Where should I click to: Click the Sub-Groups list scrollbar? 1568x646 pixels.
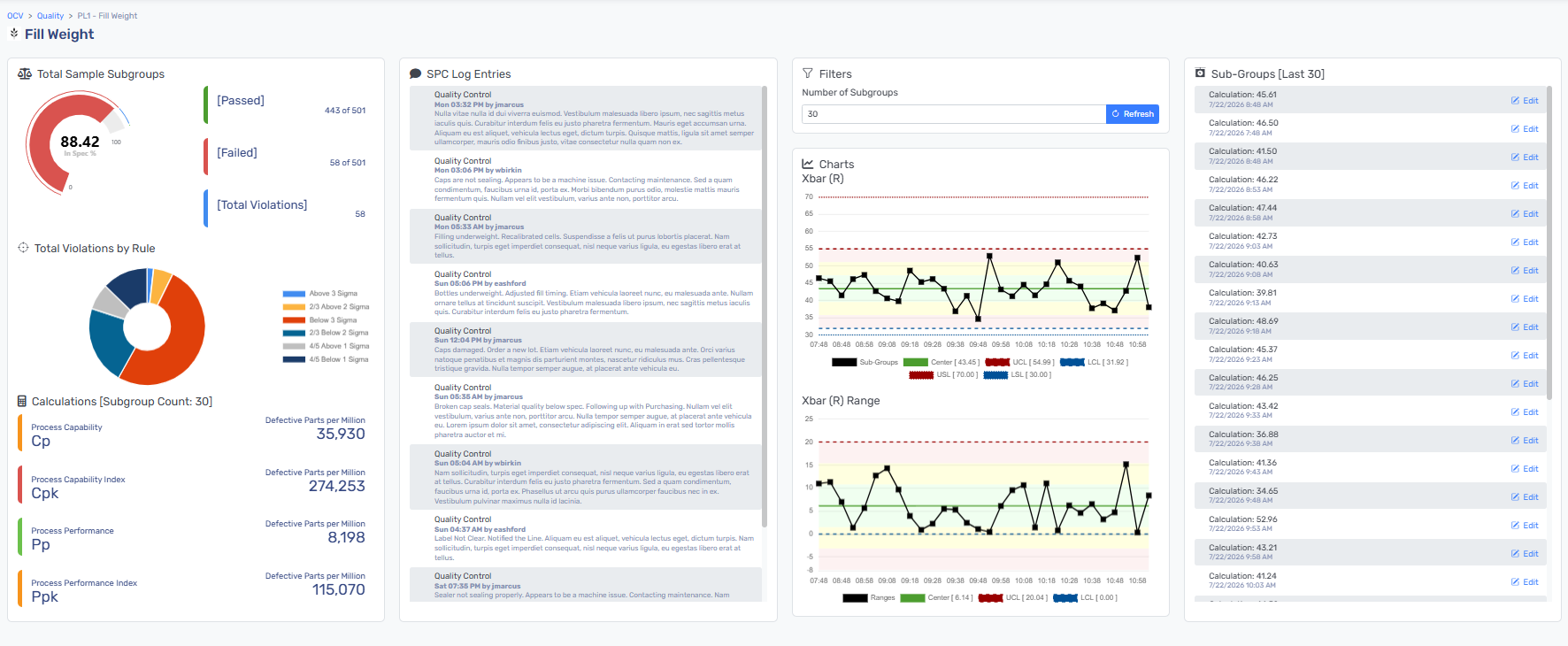tap(1549, 242)
